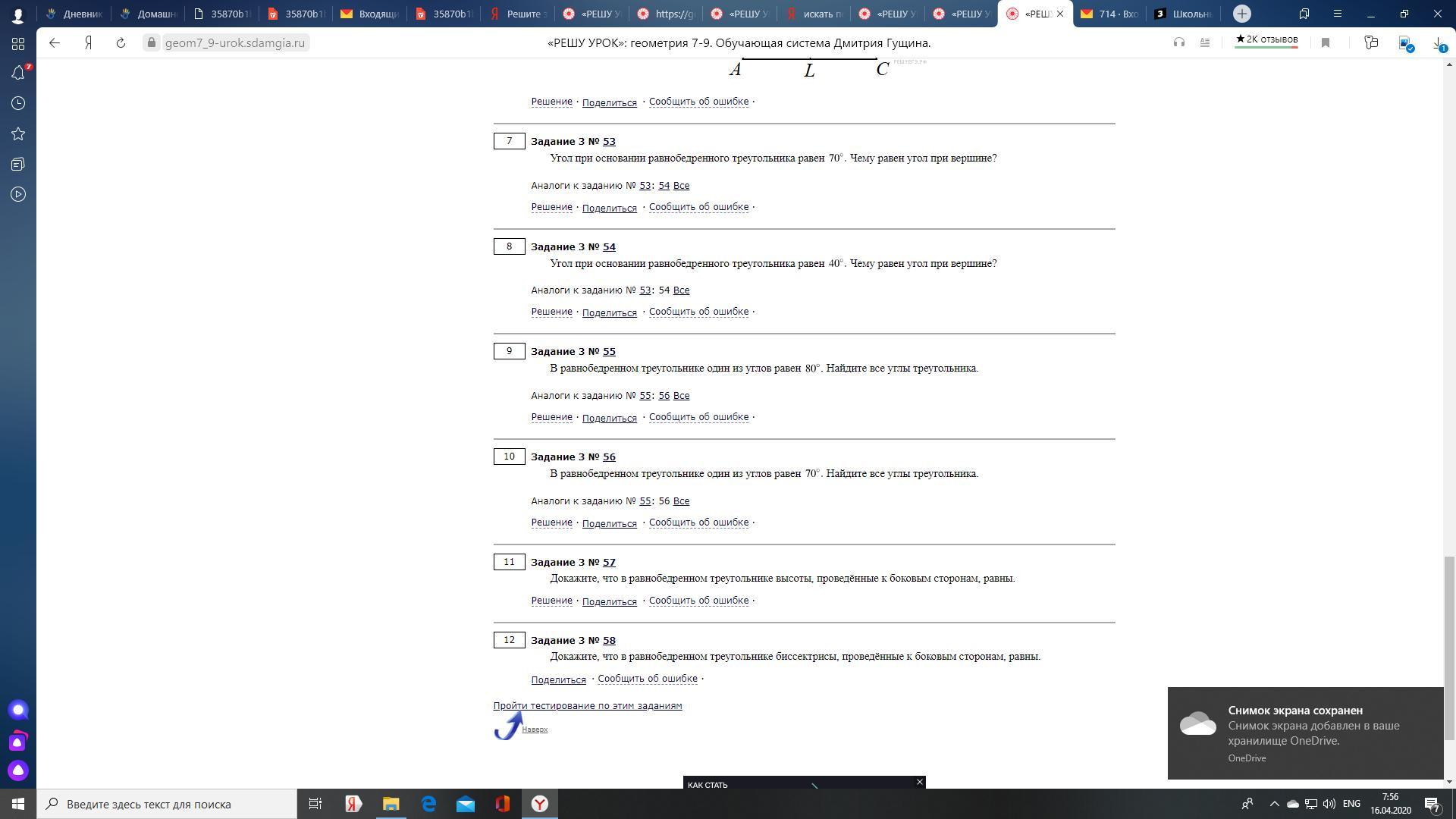Viewport: 1456px width, 819px height.
Task: Click the bookmark icon in address bar
Action: 1326,43
